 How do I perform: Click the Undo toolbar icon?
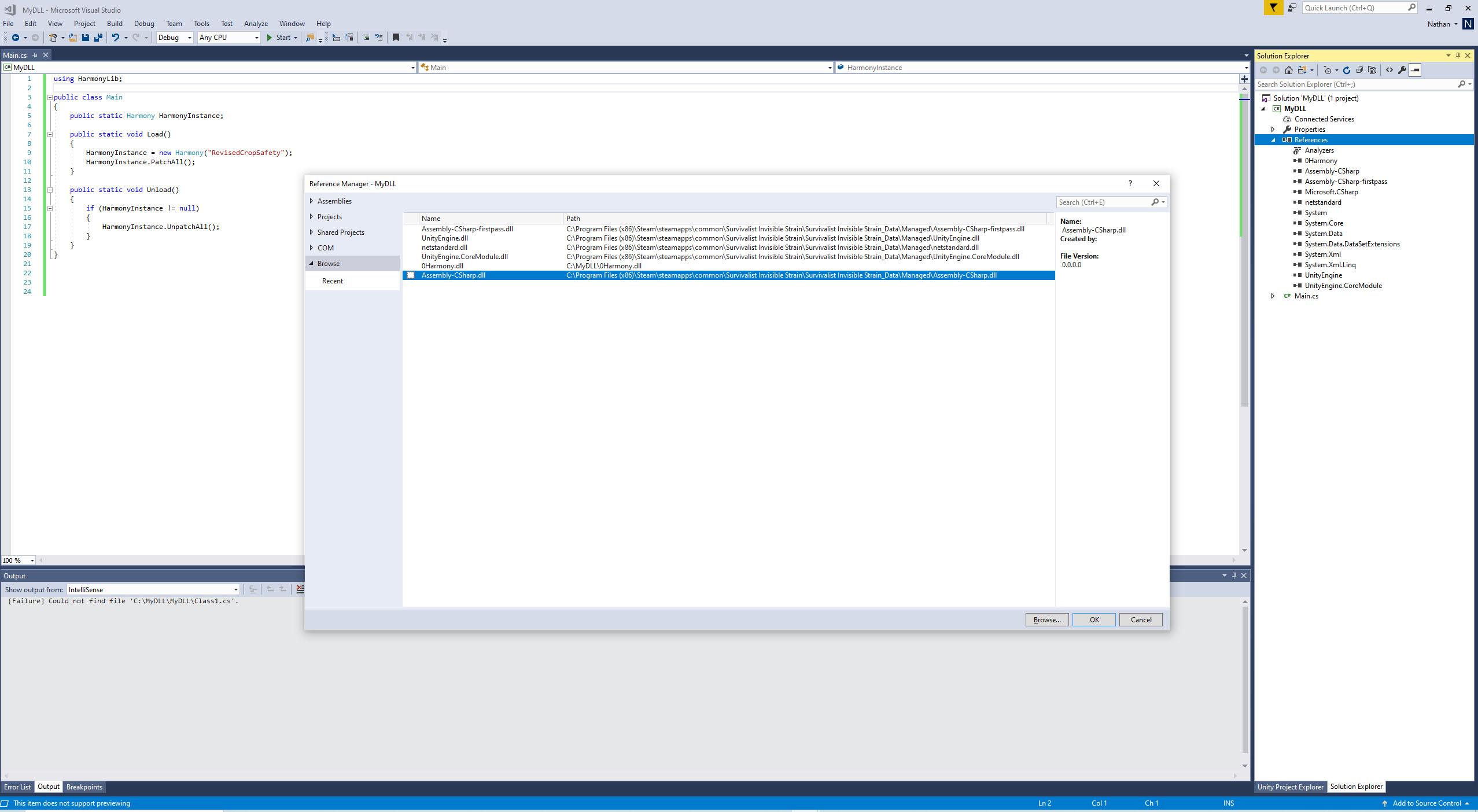pos(116,38)
